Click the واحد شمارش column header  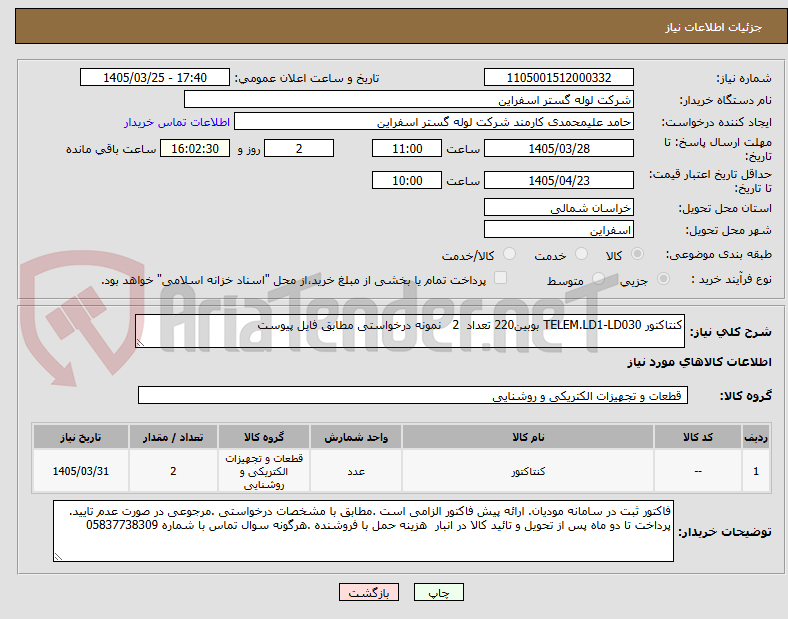click(x=356, y=437)
